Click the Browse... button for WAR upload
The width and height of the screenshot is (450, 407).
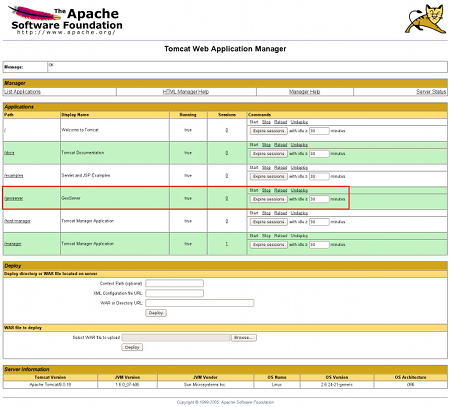click(244, 338)
